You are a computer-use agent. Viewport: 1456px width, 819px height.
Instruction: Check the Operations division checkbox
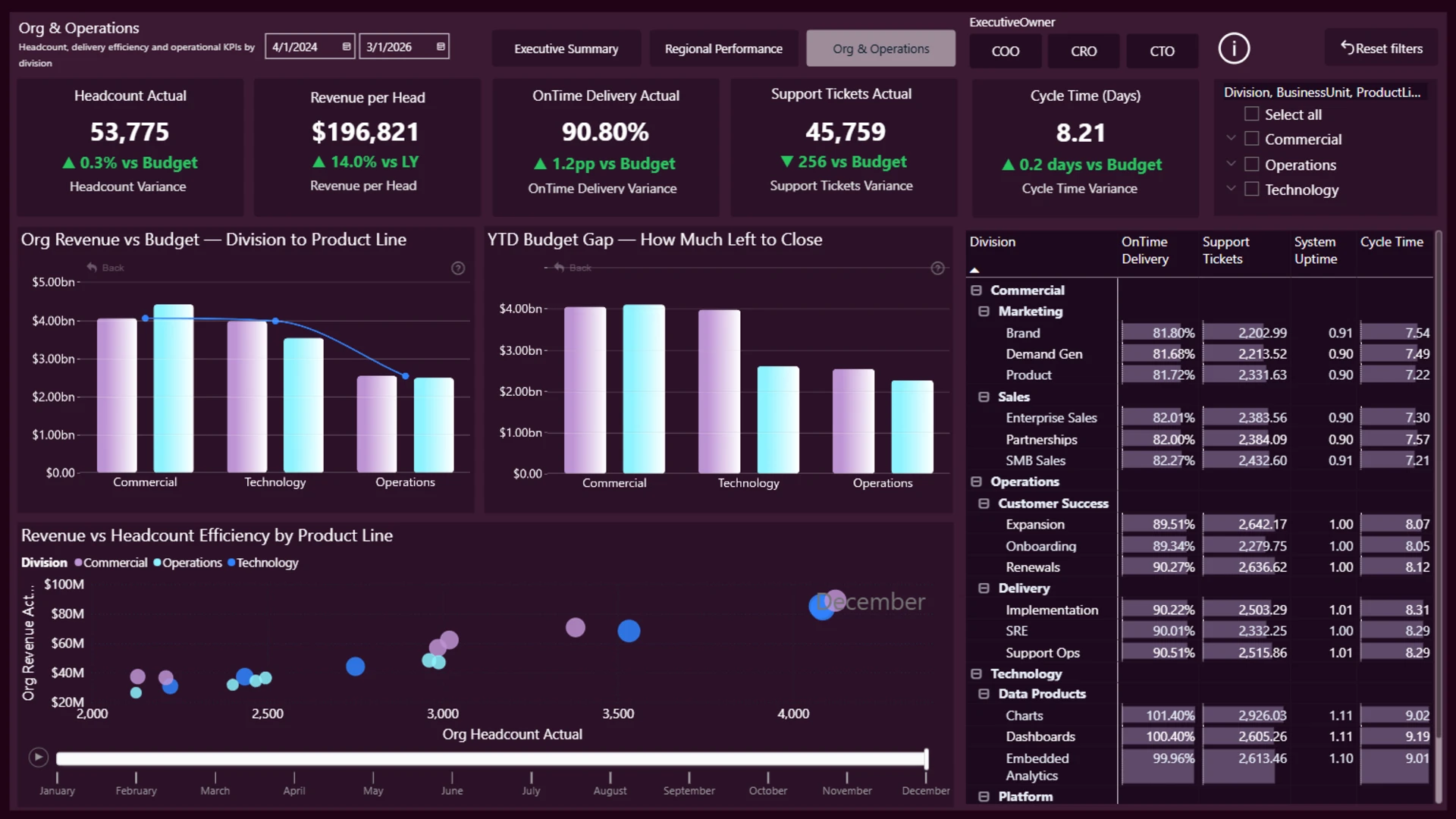[1252, 165]
